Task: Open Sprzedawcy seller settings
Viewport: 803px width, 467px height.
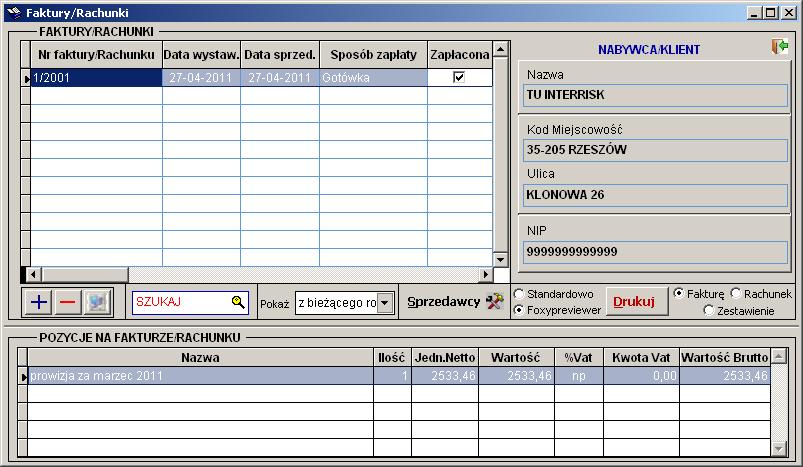Action: tap(455, 302)
